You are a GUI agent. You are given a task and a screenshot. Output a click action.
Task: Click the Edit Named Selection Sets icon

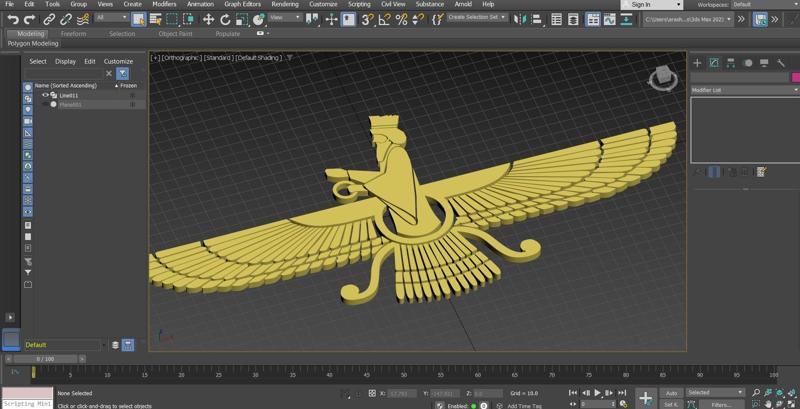point(437,20)
